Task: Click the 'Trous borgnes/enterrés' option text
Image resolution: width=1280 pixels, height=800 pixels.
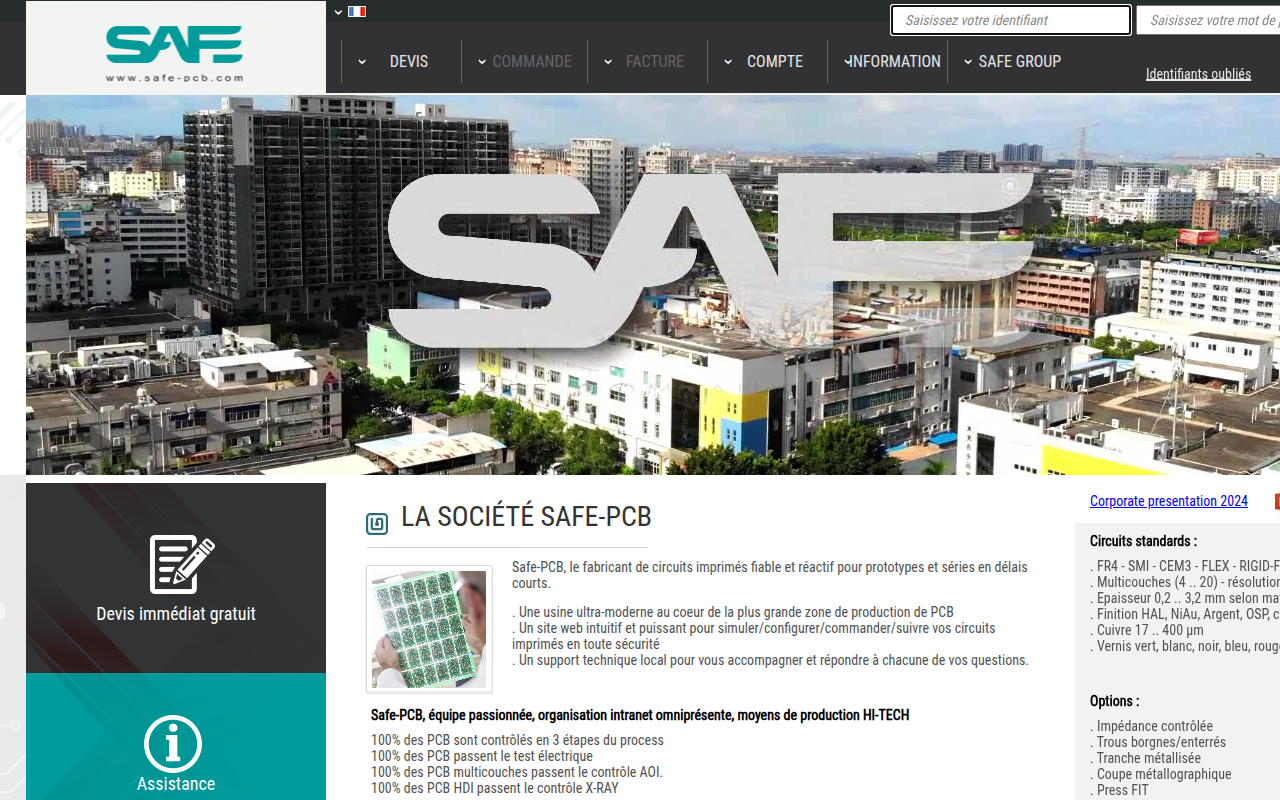Action: pos(1158,742)
